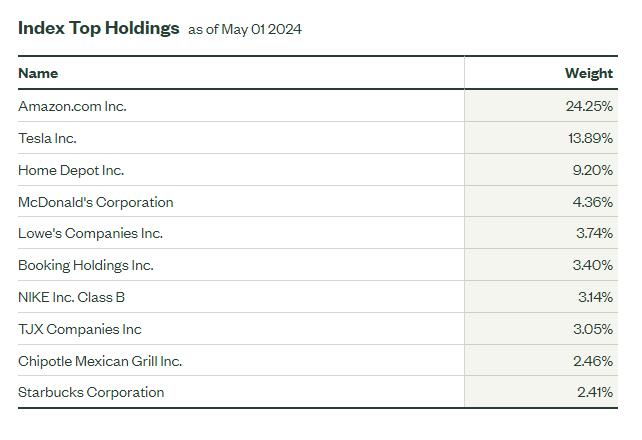The width and height of the screenshot is (642, 440).
Task: Click TJX Companies Inc name
Action: [80, 329]
